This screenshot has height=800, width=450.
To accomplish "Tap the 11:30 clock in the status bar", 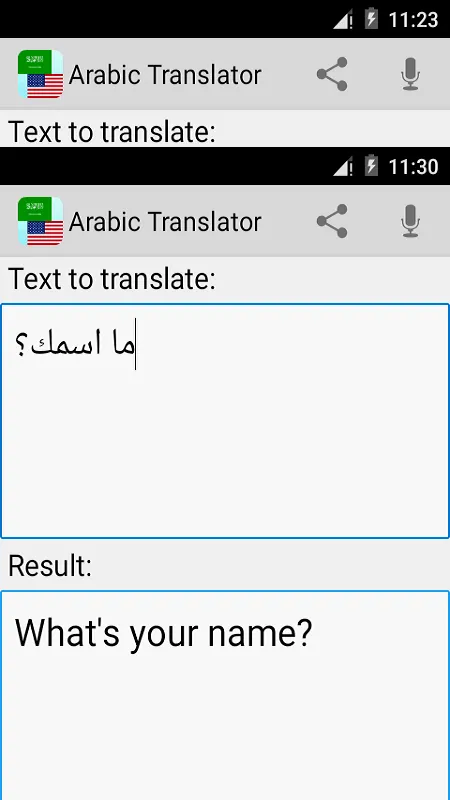I will [413, 167].
